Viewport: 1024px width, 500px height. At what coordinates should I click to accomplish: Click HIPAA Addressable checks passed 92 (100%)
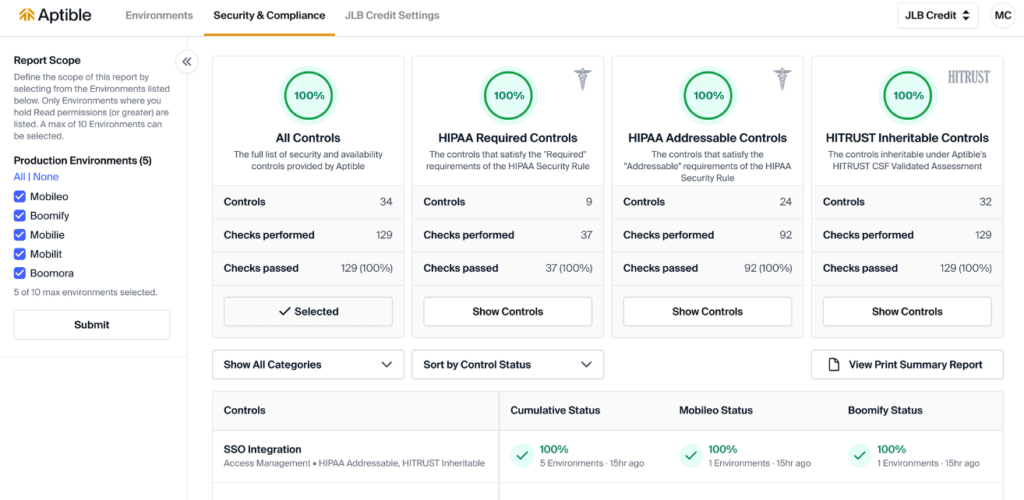(x=769, y=268)
